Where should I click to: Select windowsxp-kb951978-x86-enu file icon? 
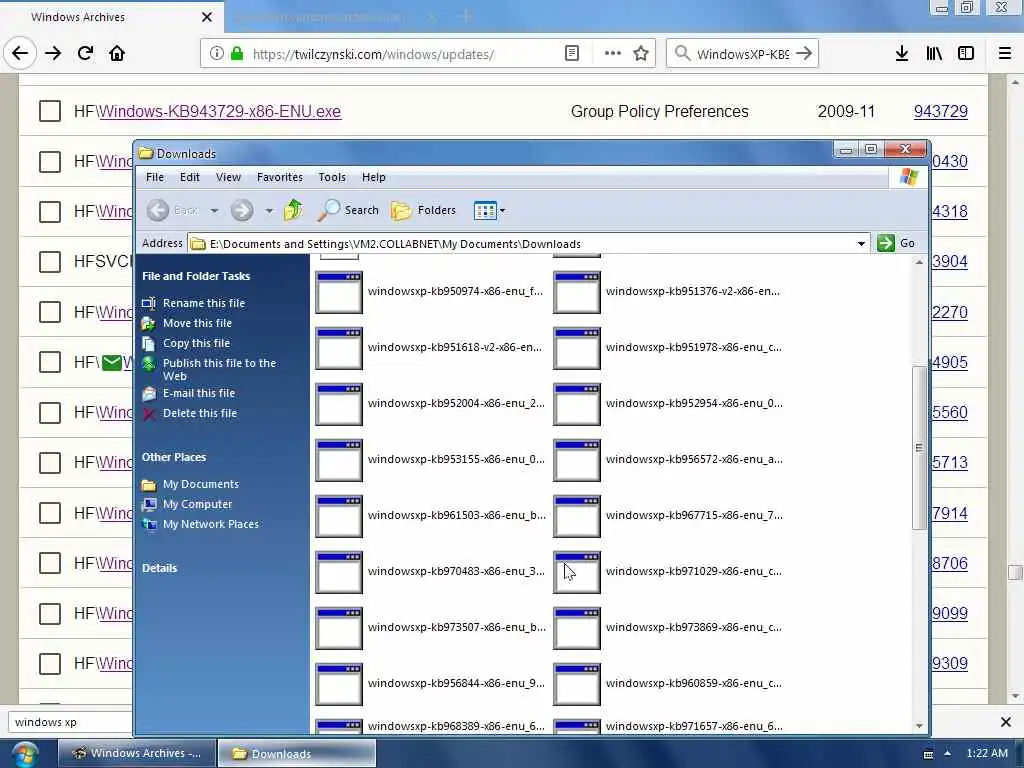[x=577, y=348]
